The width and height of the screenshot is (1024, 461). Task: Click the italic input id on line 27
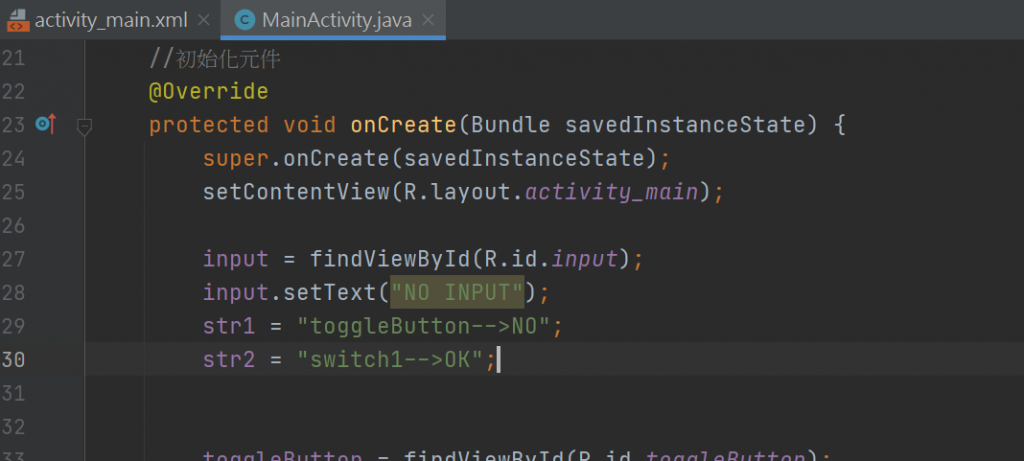click(584, 259)
